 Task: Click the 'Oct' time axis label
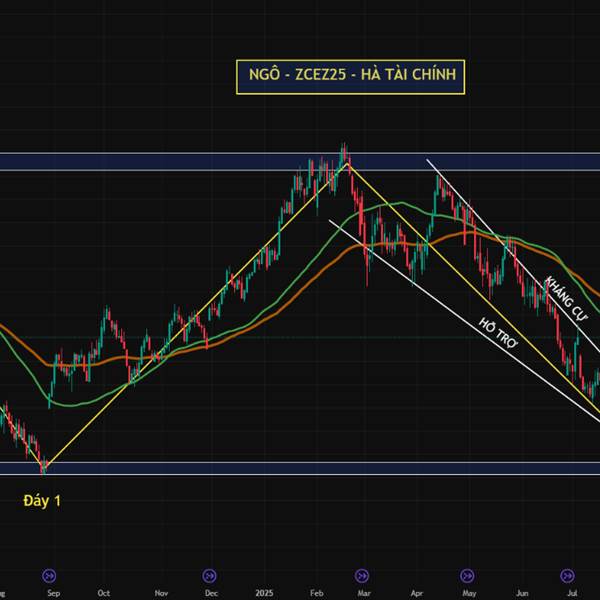coord(104,593)
